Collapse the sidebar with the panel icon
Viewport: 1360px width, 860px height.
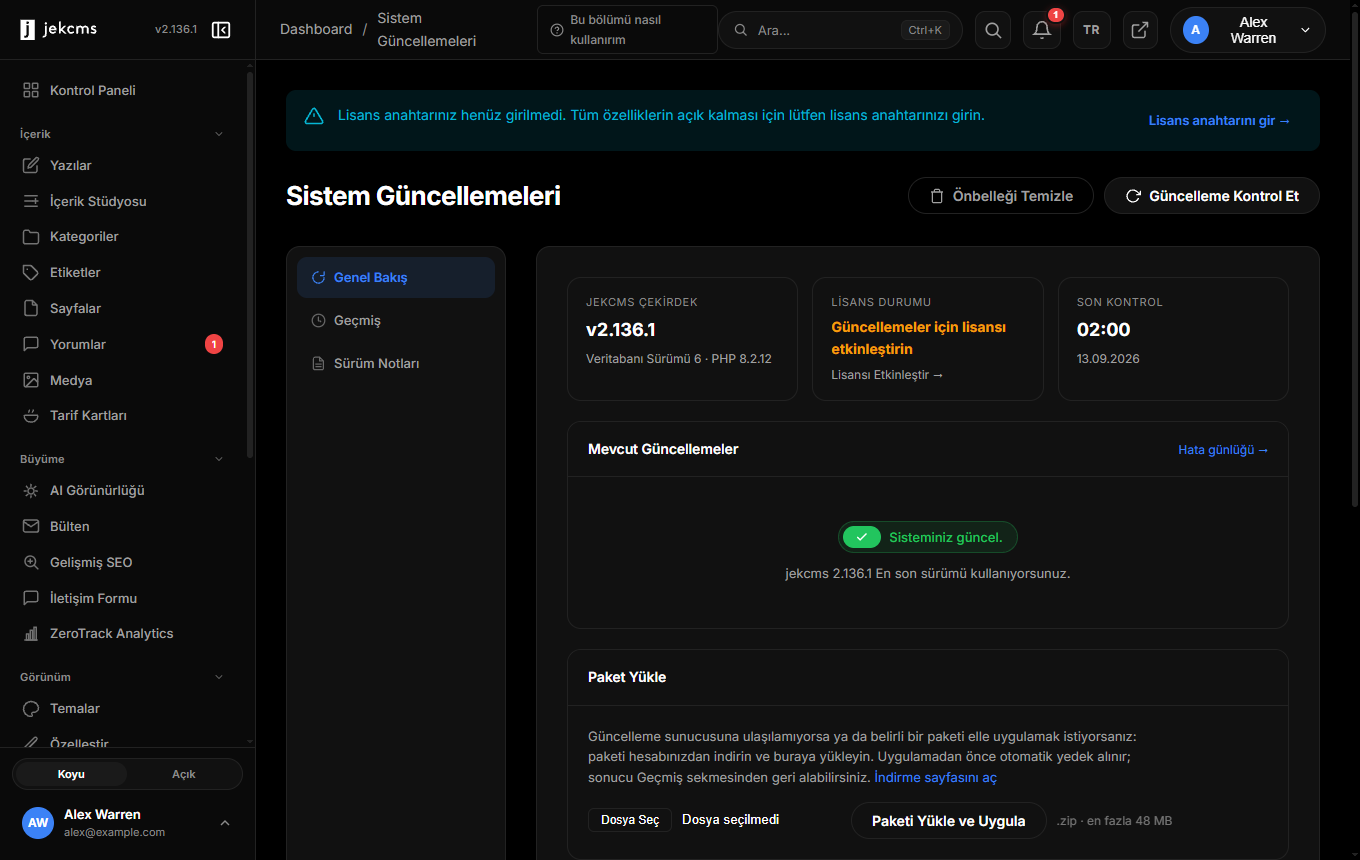tap(221, 30)
